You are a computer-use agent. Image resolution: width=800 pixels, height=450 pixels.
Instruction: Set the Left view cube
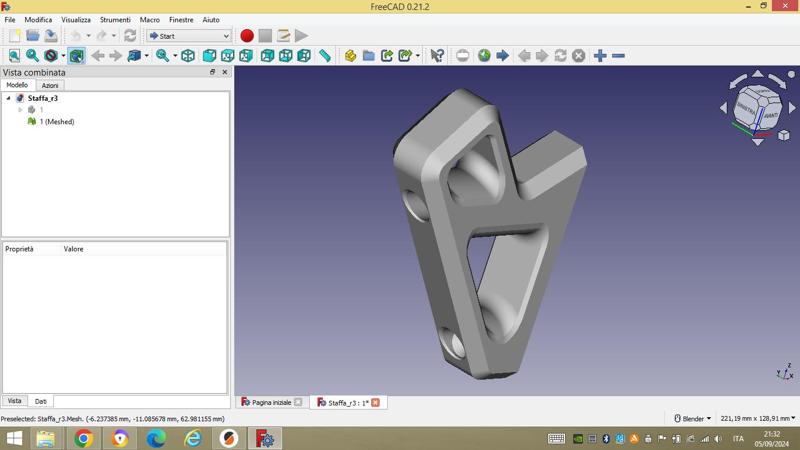pyautogui.click(x=304, y=56)
